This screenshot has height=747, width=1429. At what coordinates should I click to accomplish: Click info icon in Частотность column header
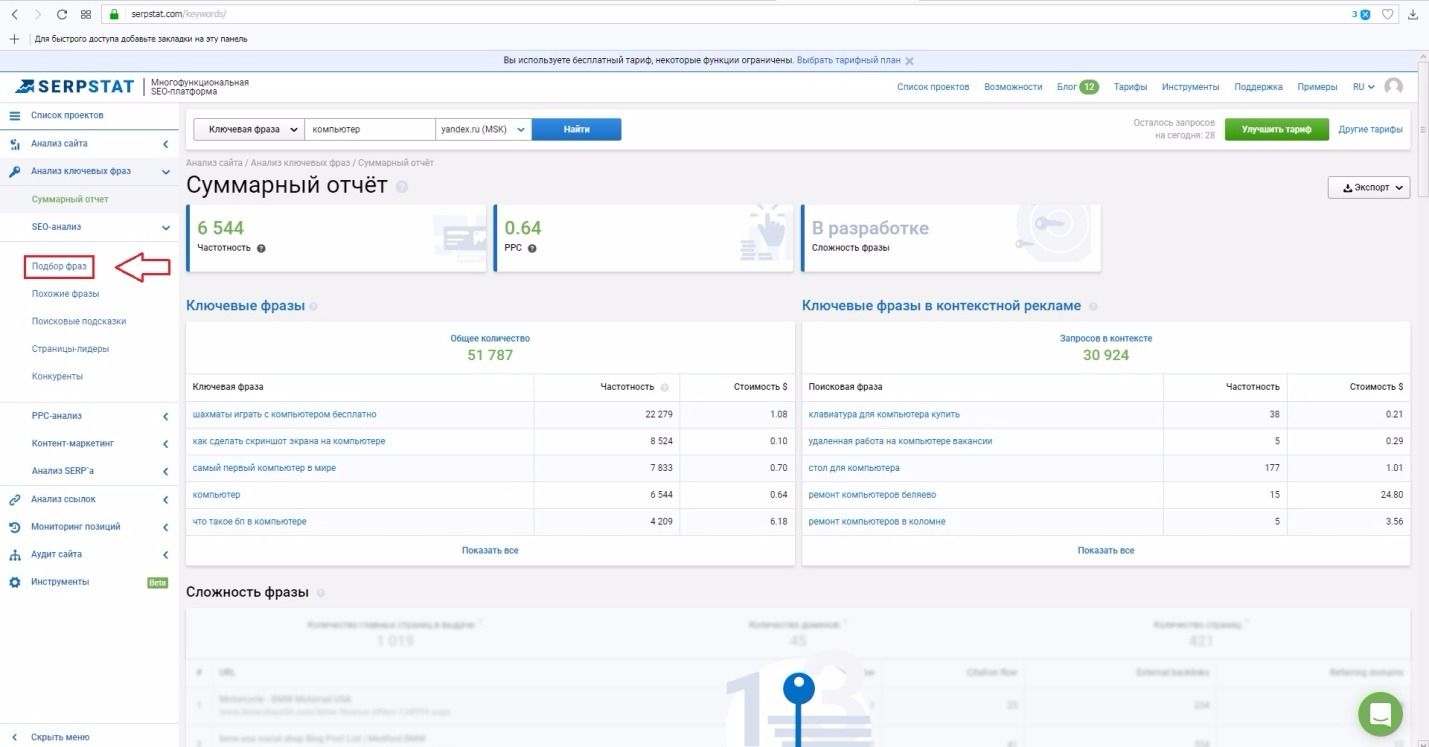[664, 387]
